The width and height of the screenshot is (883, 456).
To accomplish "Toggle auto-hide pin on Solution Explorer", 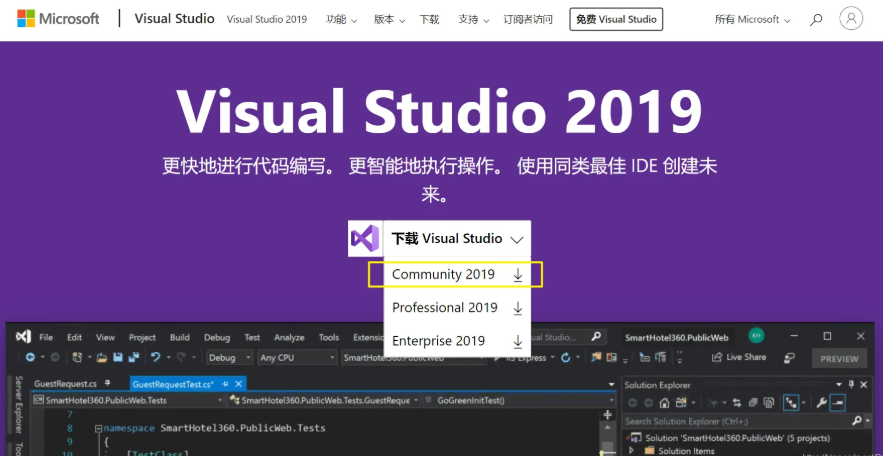I will tap(851, 385).
